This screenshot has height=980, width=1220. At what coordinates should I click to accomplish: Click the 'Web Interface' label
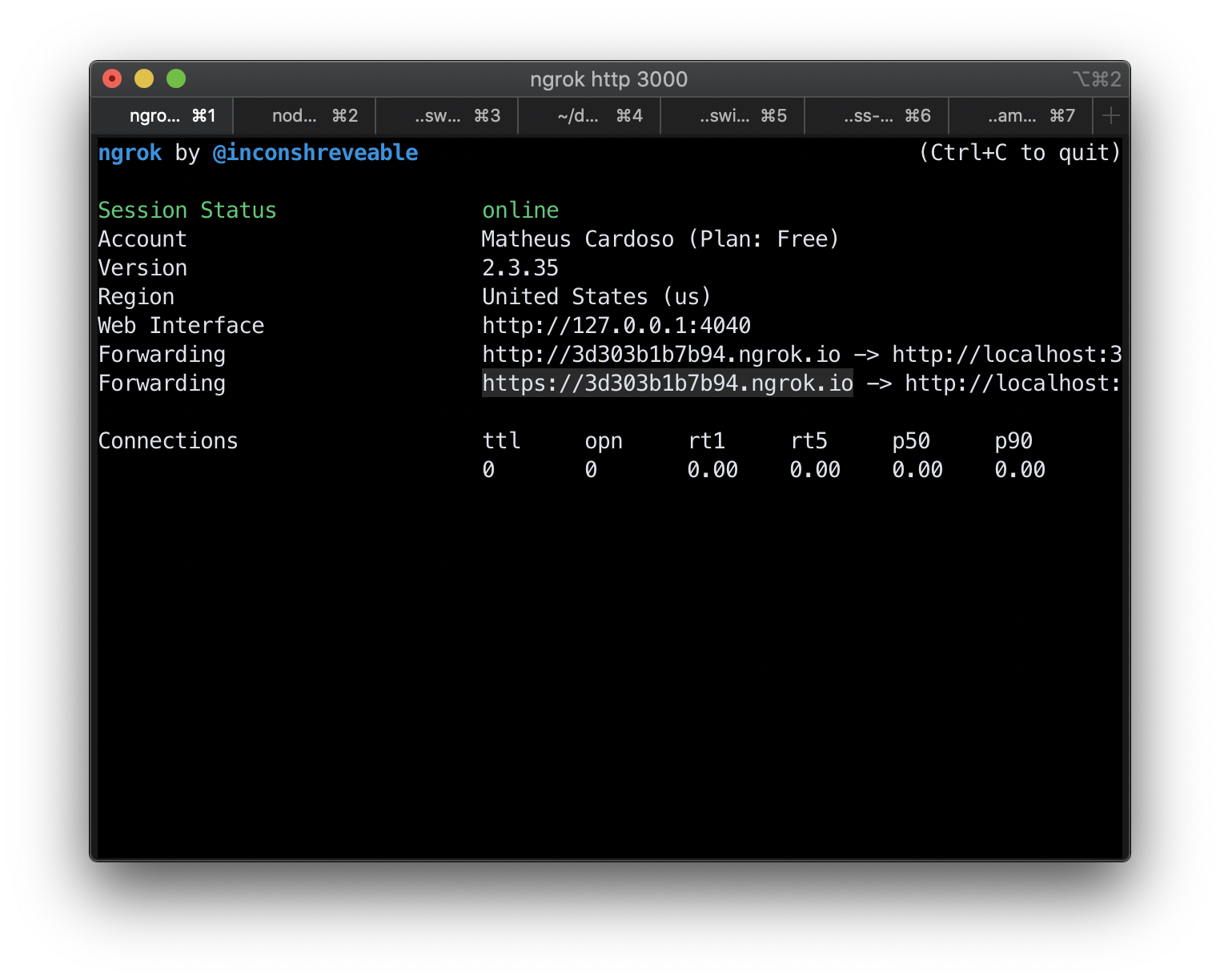[x=181, y=326]
